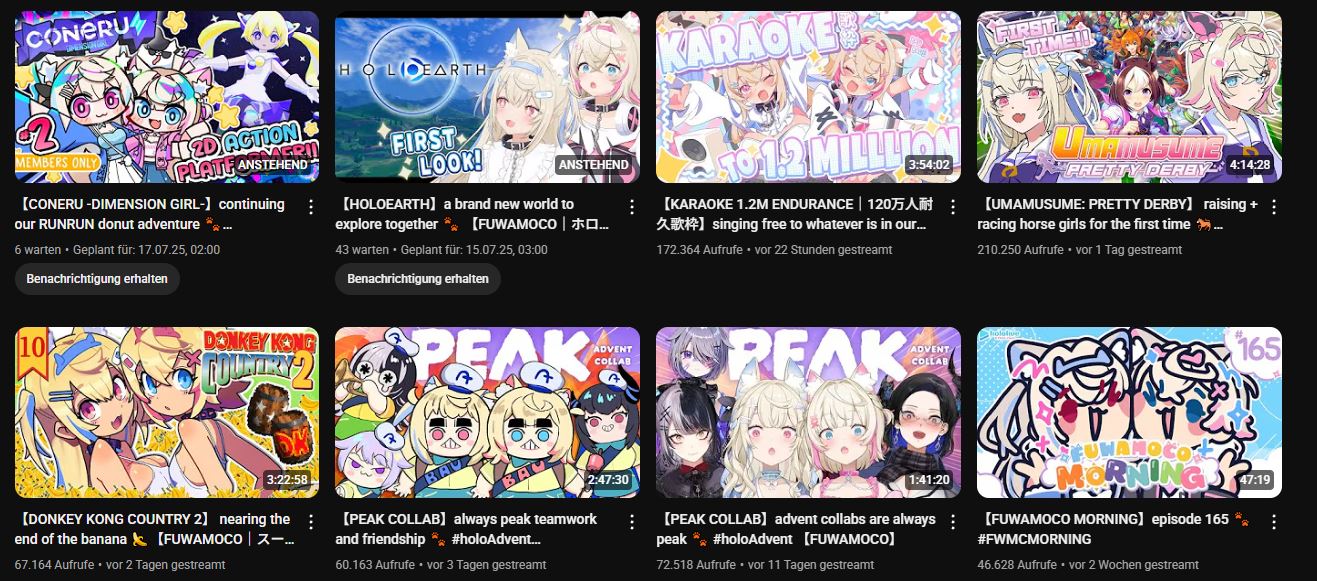Click 'Benachrichtigung erhalten' under the CONERU stream

[x=97, y=279]
